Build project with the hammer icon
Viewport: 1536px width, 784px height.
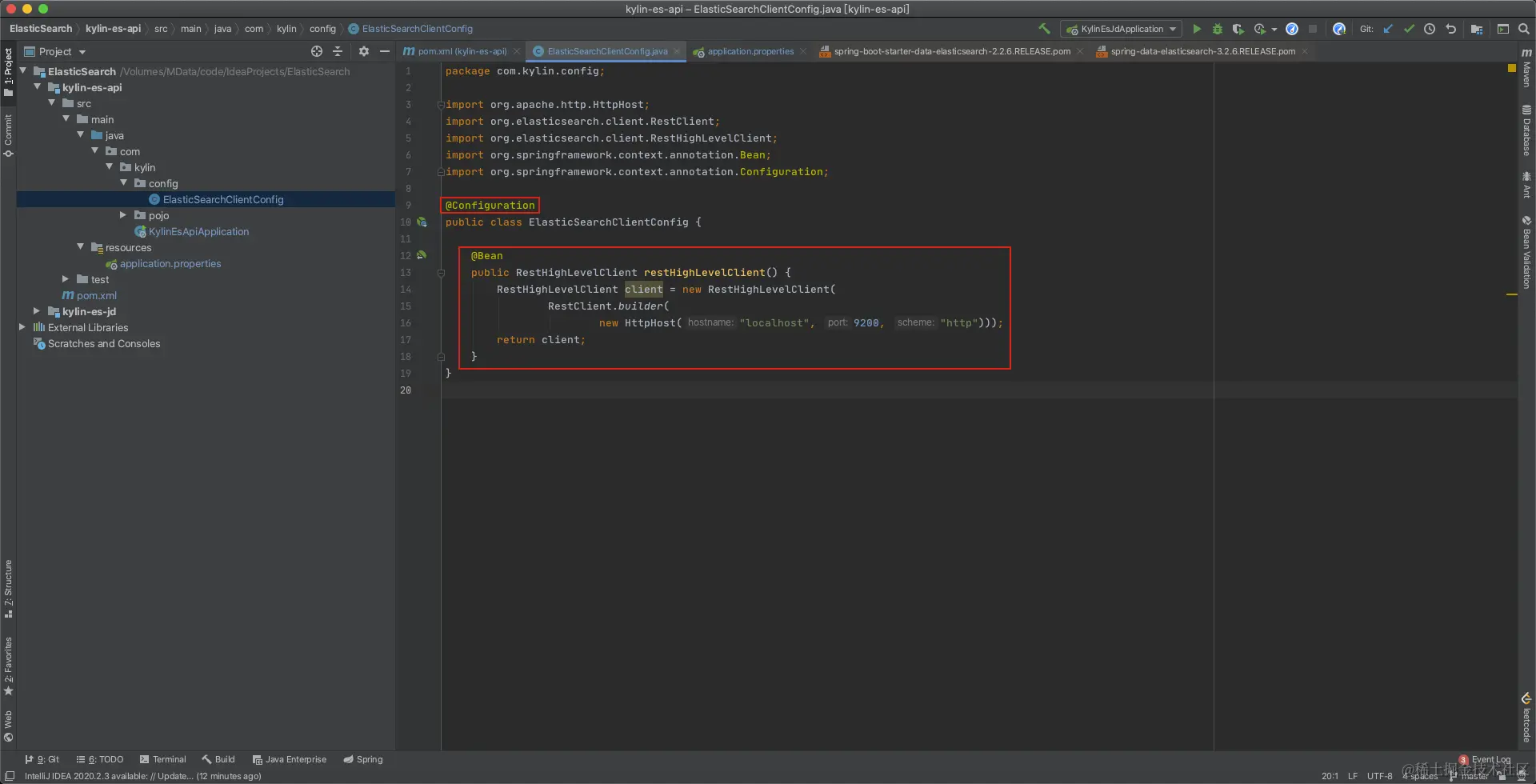[1044, 29]
